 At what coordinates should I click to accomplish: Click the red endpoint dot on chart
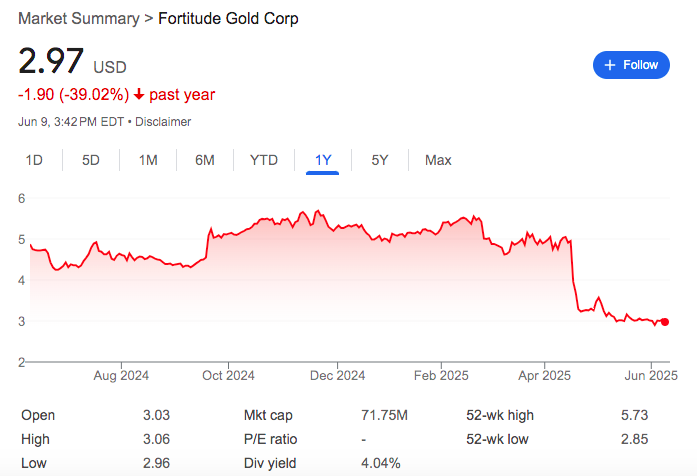(x=665, y=322)
